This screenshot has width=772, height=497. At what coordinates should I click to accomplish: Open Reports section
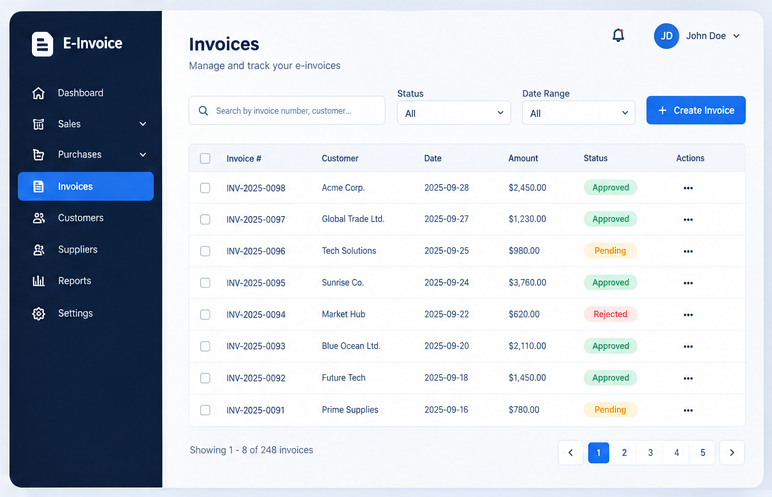[86, 281]
